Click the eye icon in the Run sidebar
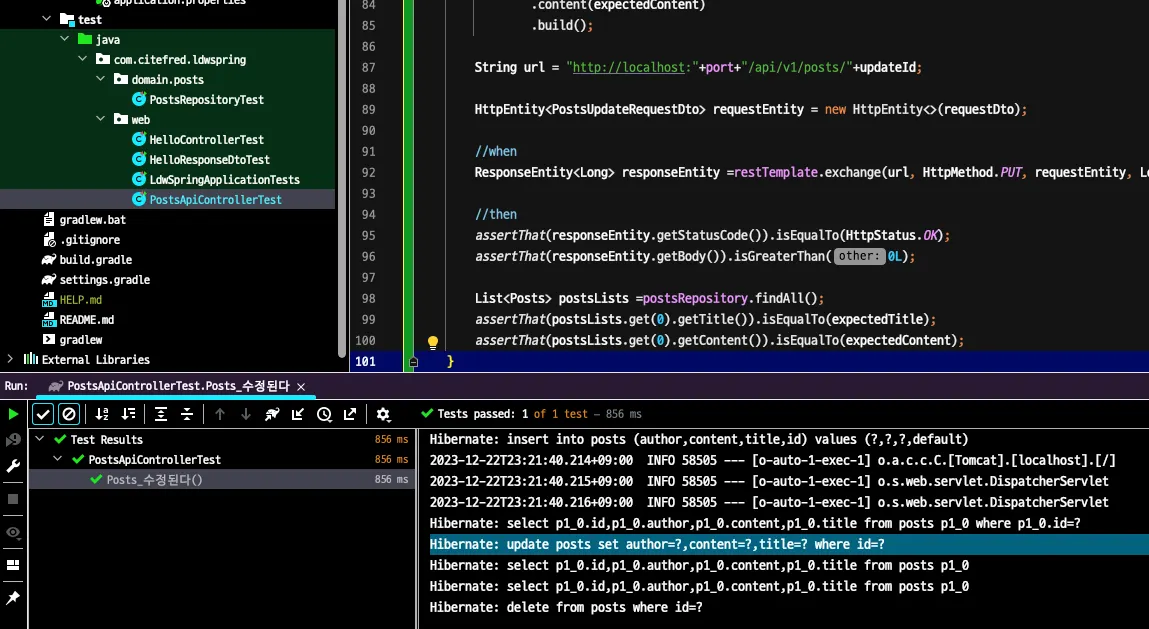1149x629 pixels. [13, 532]
